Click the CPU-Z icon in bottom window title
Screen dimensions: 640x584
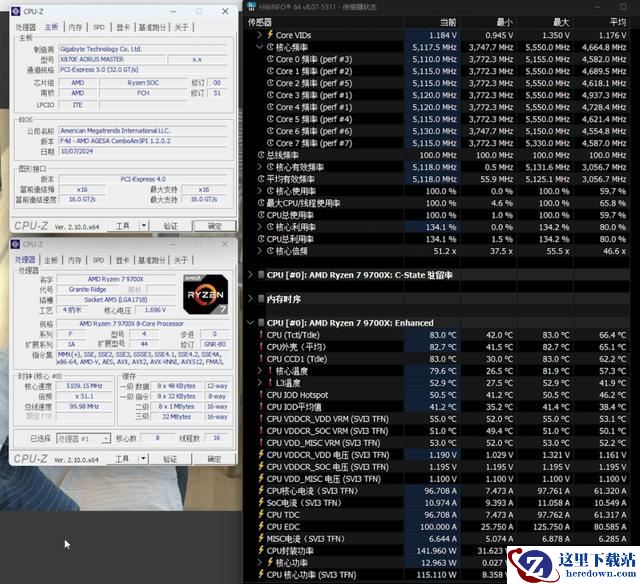point(16,244)
